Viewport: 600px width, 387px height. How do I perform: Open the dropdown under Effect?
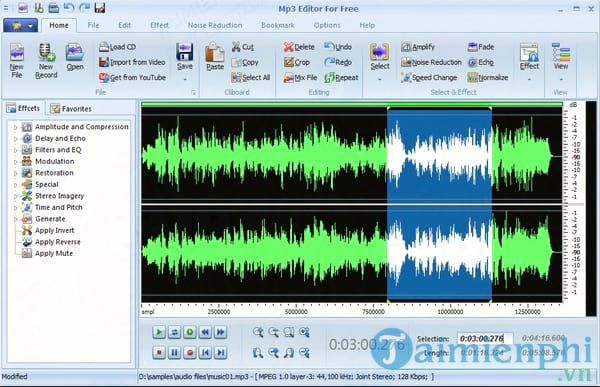click(x=529, y=79)
